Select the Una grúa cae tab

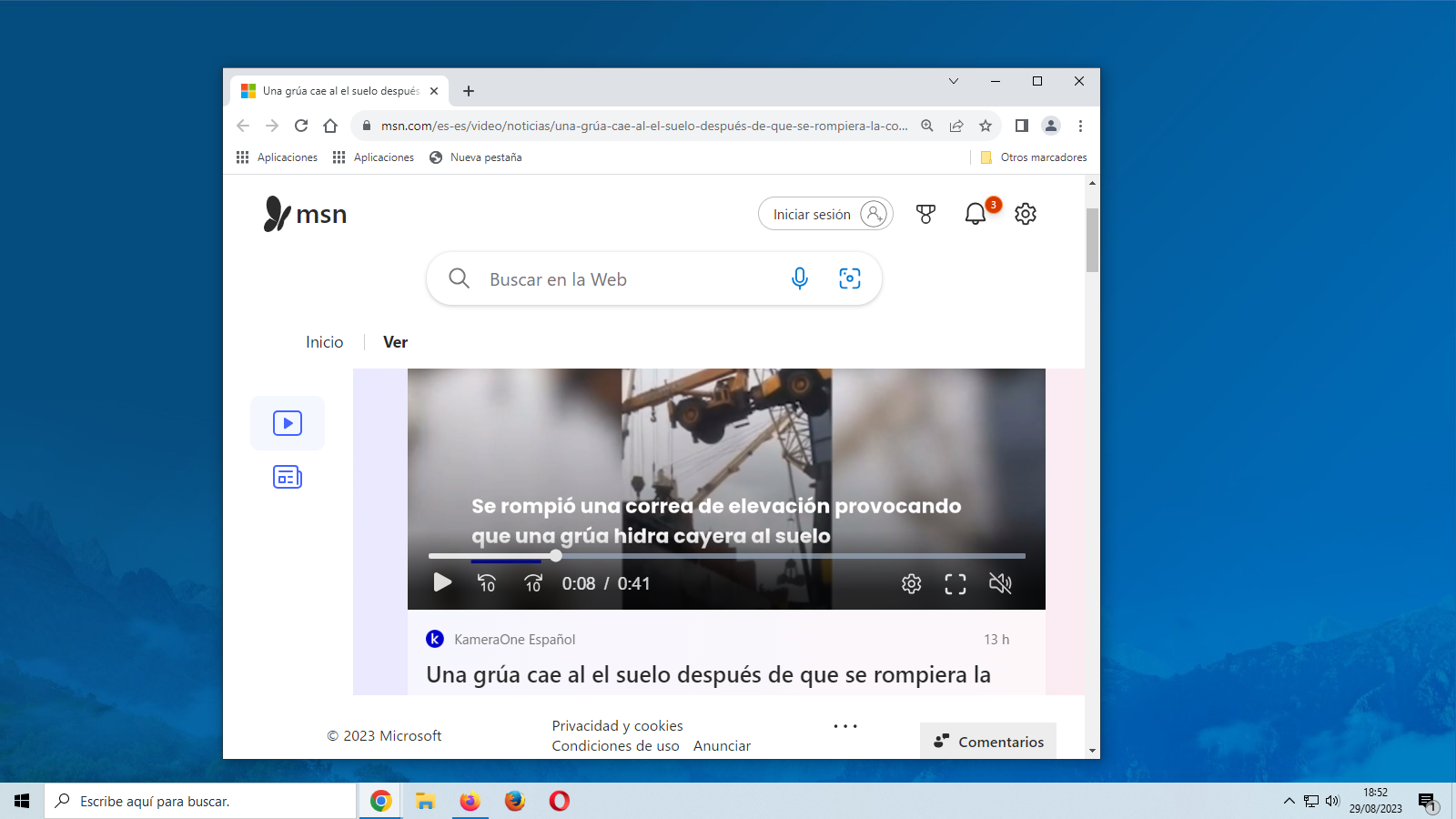point(339,91)
